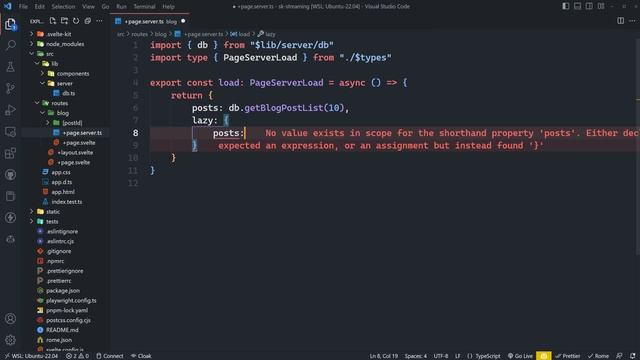This screenshot has width=640, height=360.
Task: Open the notifications bell in status bar
Action: (632, 356)
